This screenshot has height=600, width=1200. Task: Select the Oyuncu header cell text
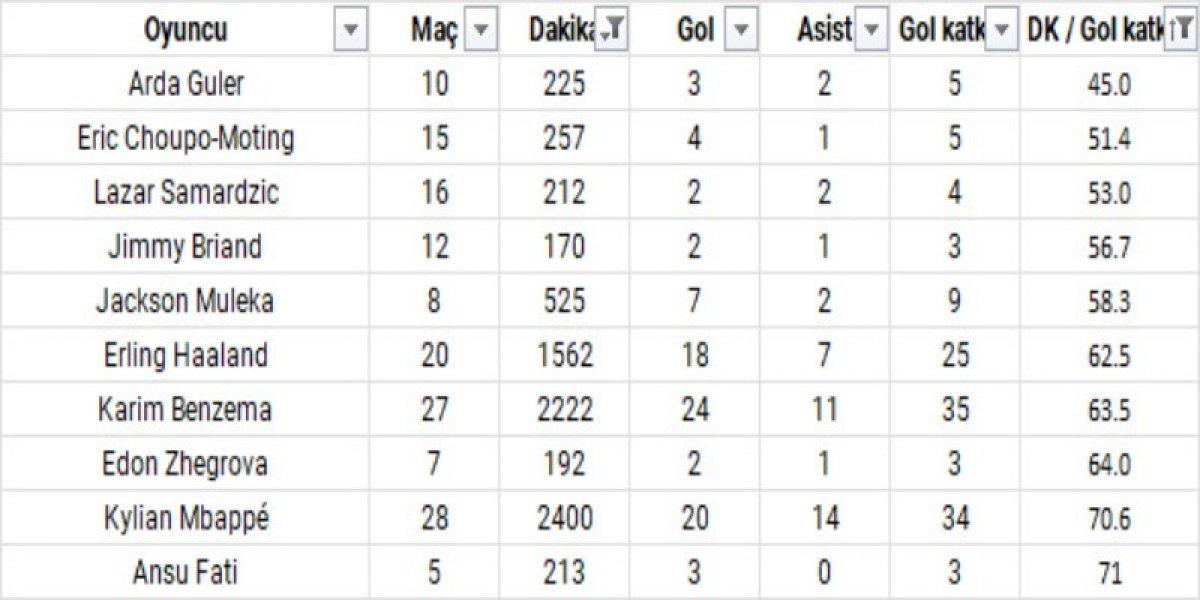tap(185, 31)
